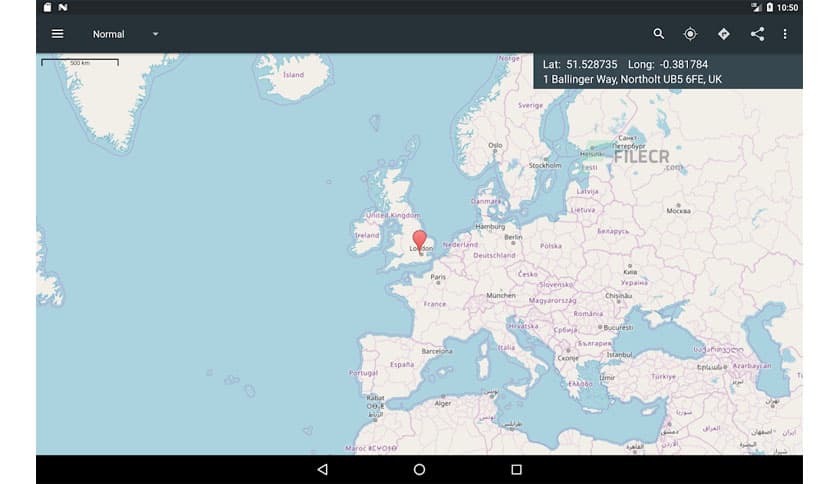The width and height of the screenshot is (836, 484).
Task: Select the latitude value 51.528735
Action: [592, 64]
